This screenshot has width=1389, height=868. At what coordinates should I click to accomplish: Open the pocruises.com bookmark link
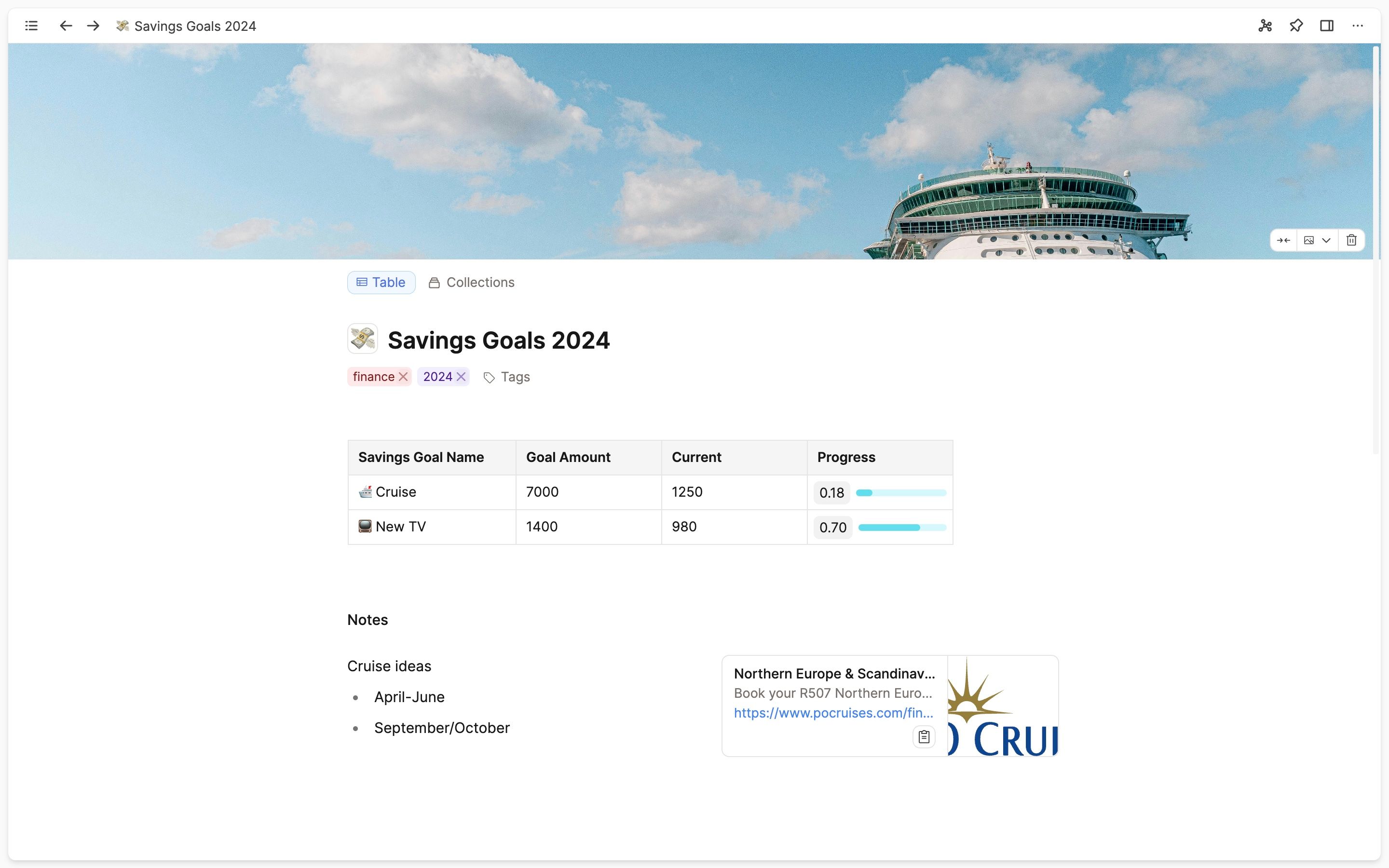click(833, 713)
